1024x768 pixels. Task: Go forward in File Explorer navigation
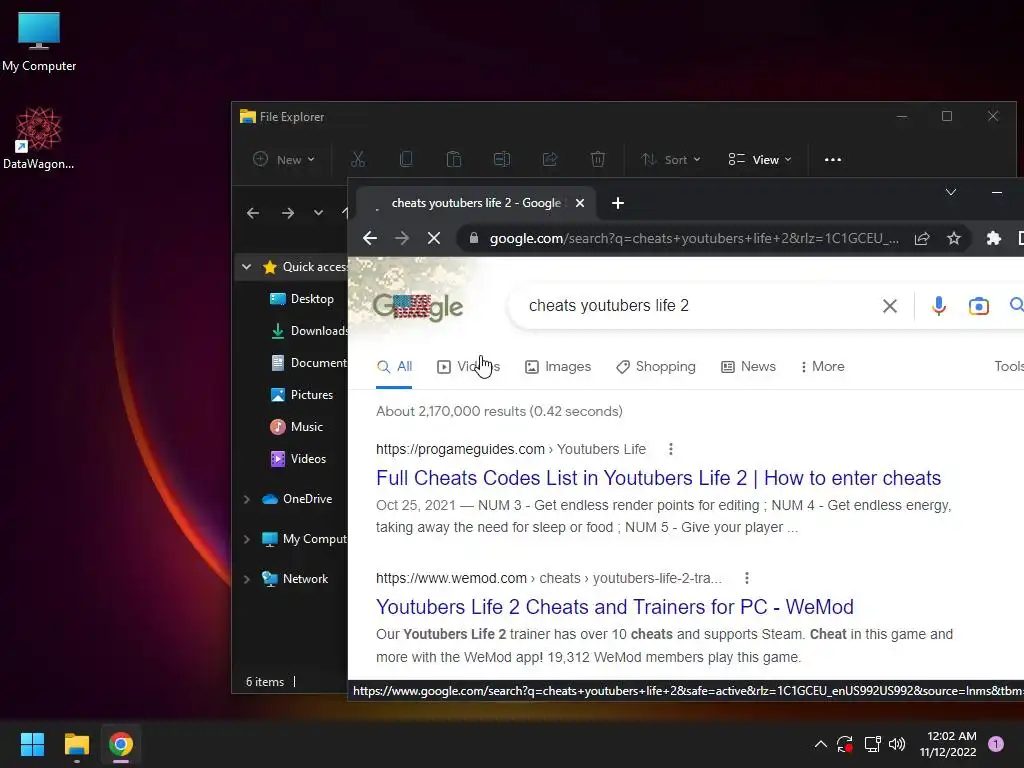(287, 213)
